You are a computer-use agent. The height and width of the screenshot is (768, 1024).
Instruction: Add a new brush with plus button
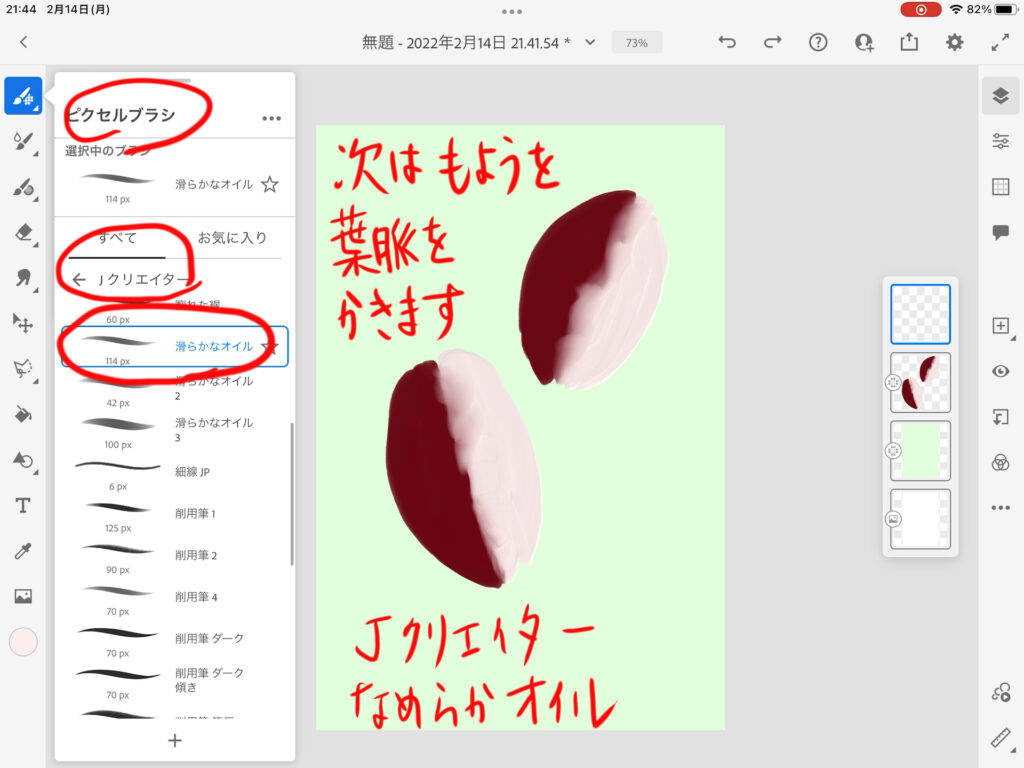pos(175,740)
